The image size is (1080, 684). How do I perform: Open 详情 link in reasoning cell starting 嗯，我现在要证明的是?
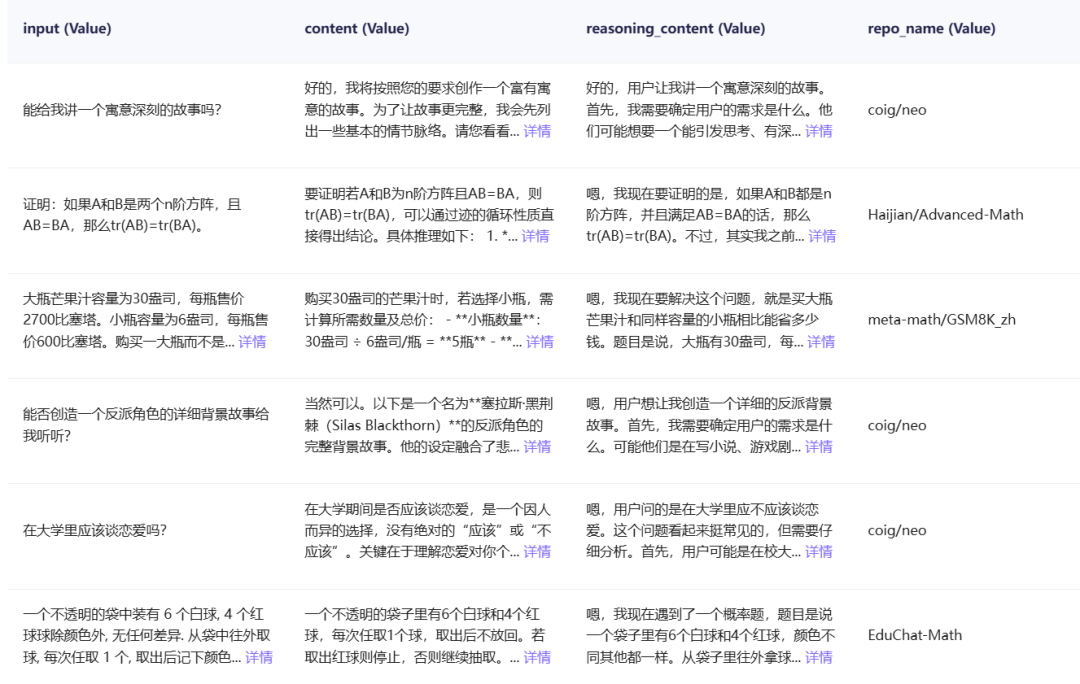point(822,236)
